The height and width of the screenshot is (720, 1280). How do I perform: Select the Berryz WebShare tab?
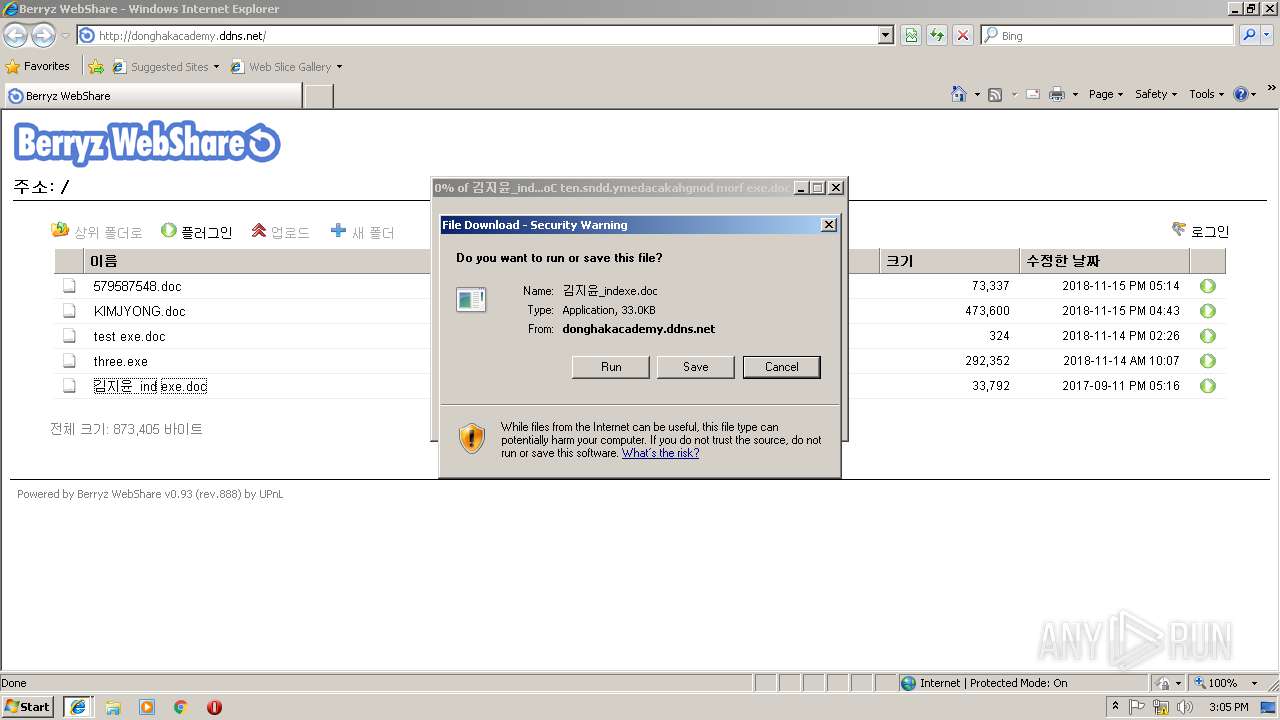tap(153, 96)
